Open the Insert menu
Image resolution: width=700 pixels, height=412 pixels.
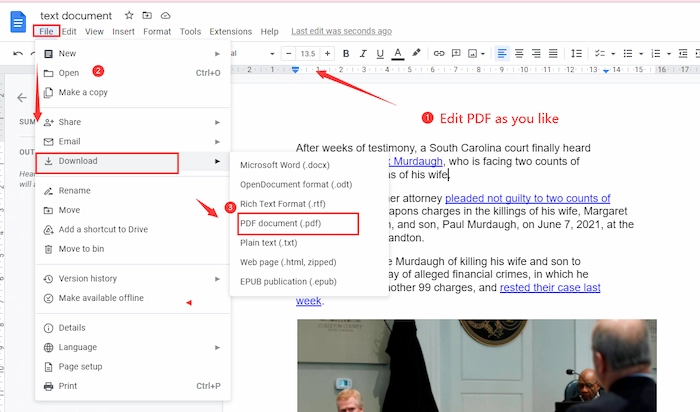point(123,31)
